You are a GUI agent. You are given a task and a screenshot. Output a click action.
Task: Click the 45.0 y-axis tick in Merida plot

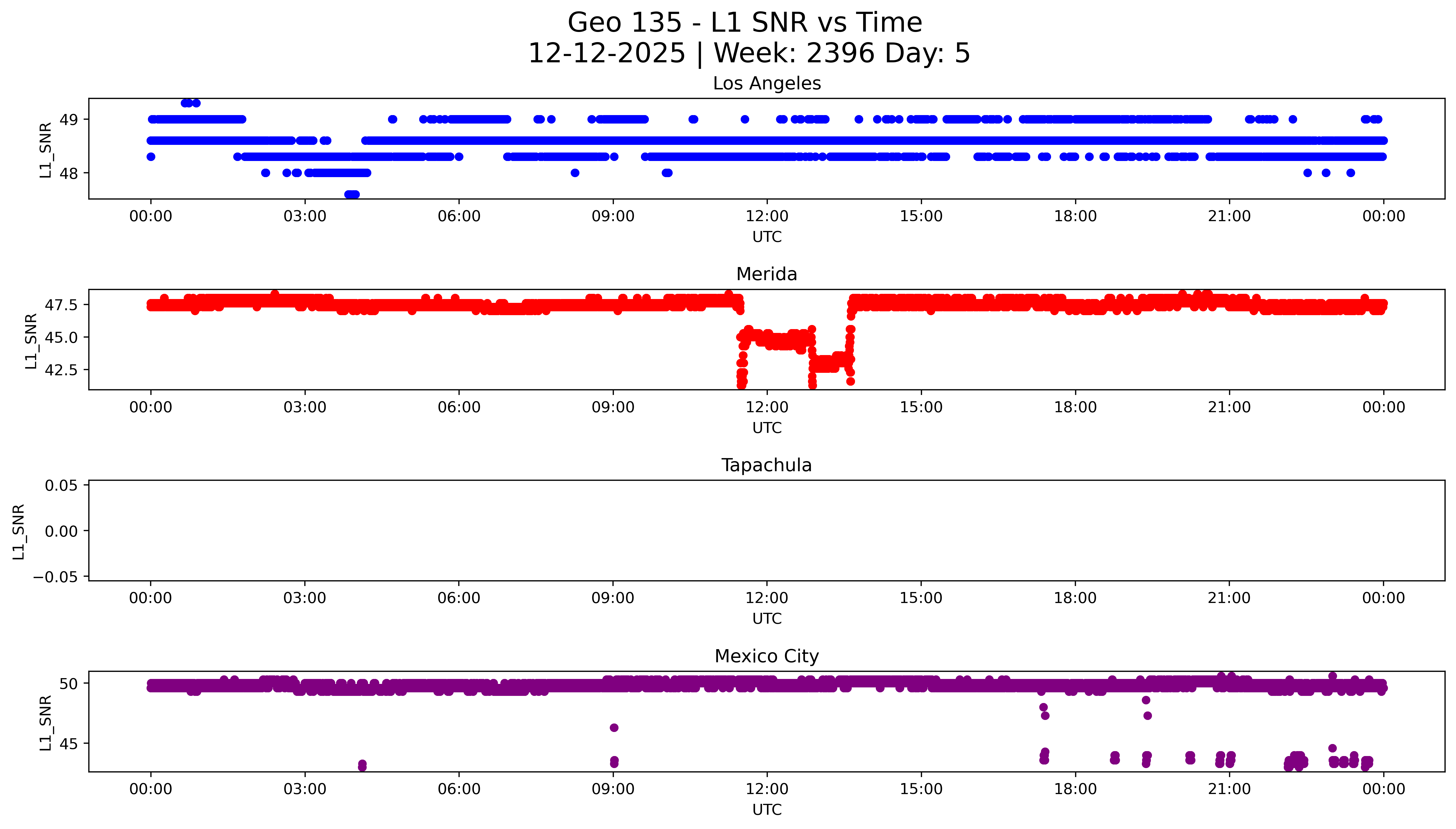[x=62, y=338]
